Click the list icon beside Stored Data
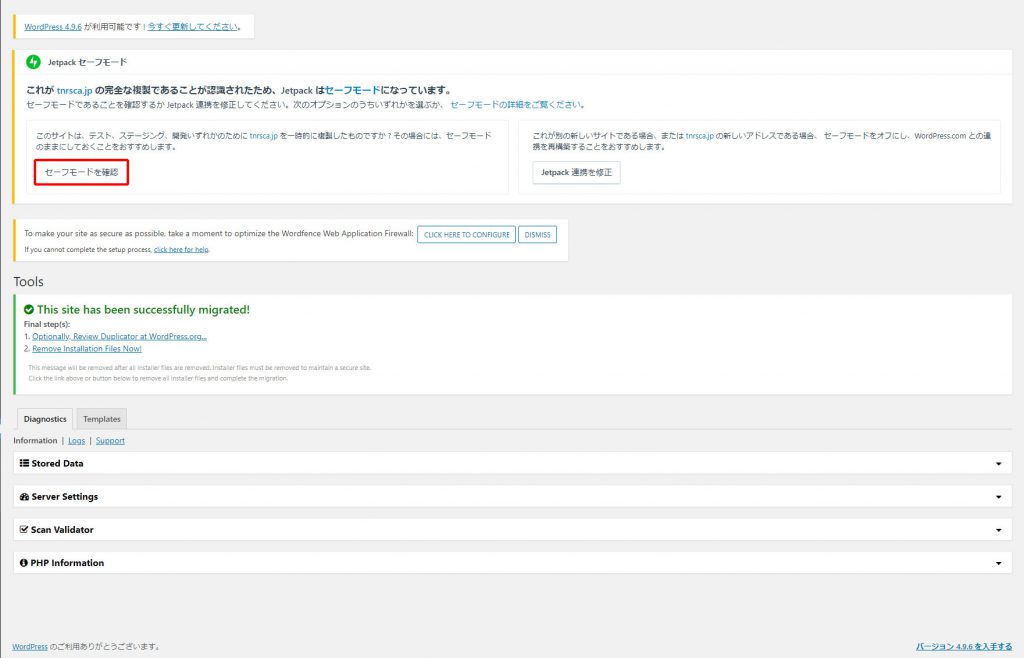 click(24, 463)
